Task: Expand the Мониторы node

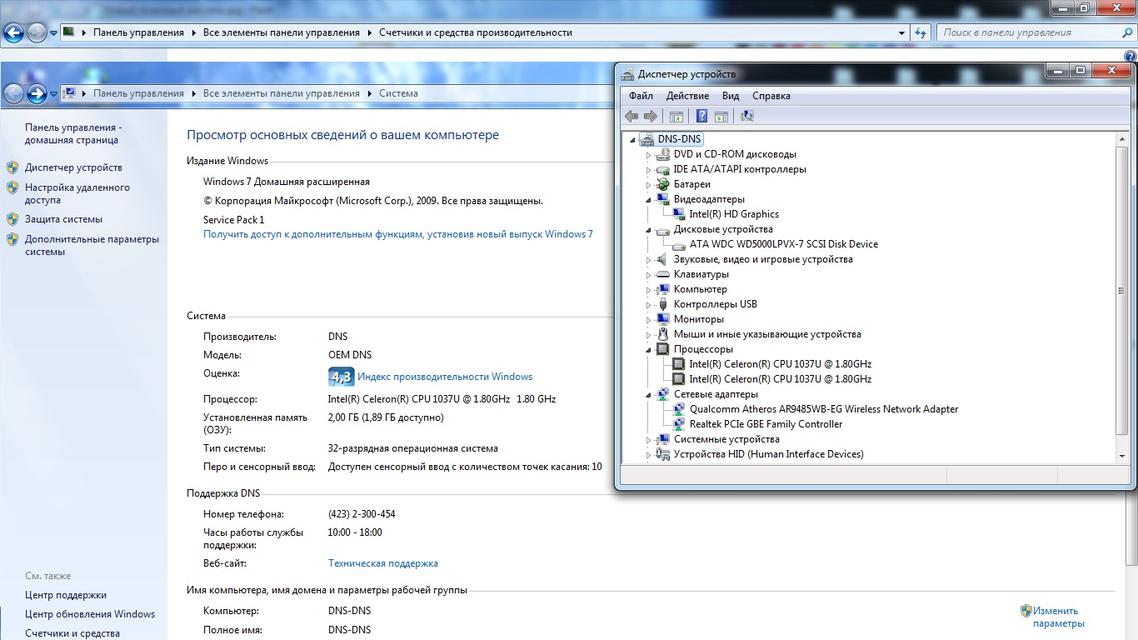Action: pos(648,320)
